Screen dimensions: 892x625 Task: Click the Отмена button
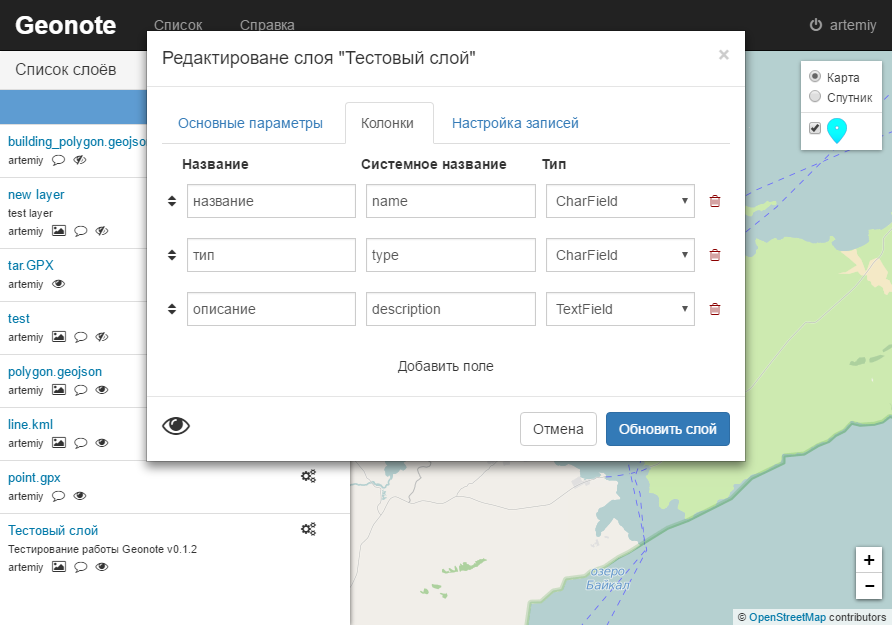[x=558, y=429]
